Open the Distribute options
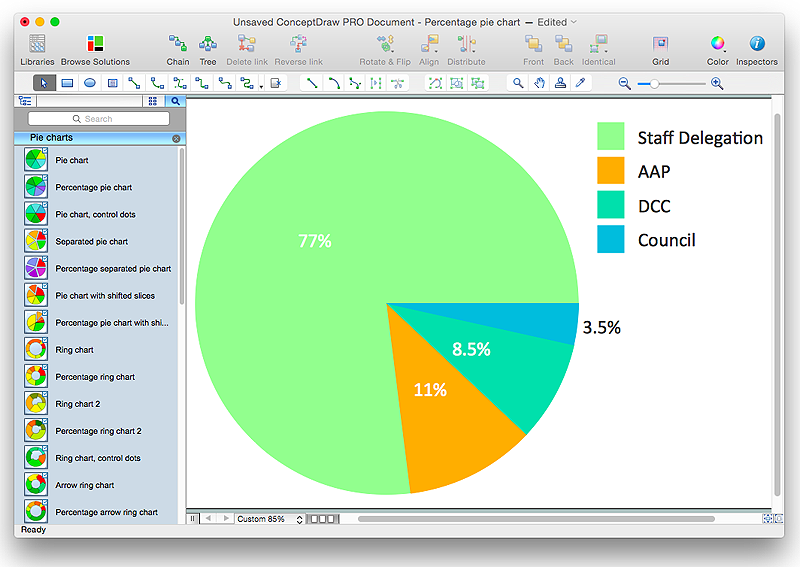Screen dimensions: 800x567 466,50
